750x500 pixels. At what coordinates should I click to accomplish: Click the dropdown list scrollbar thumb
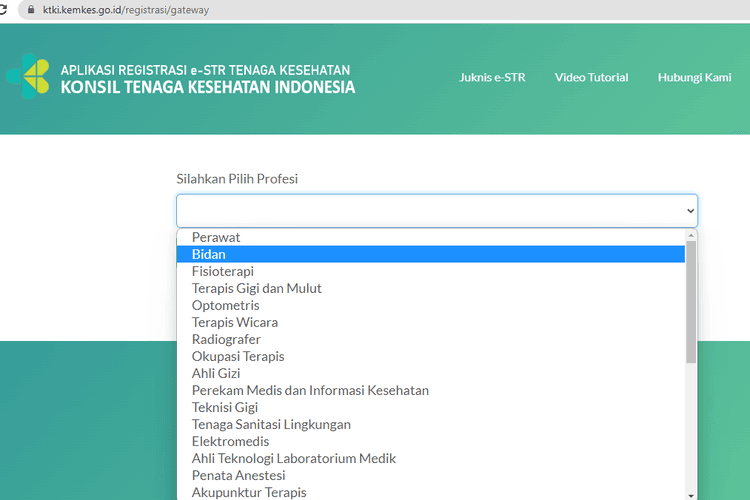point(691,302)
